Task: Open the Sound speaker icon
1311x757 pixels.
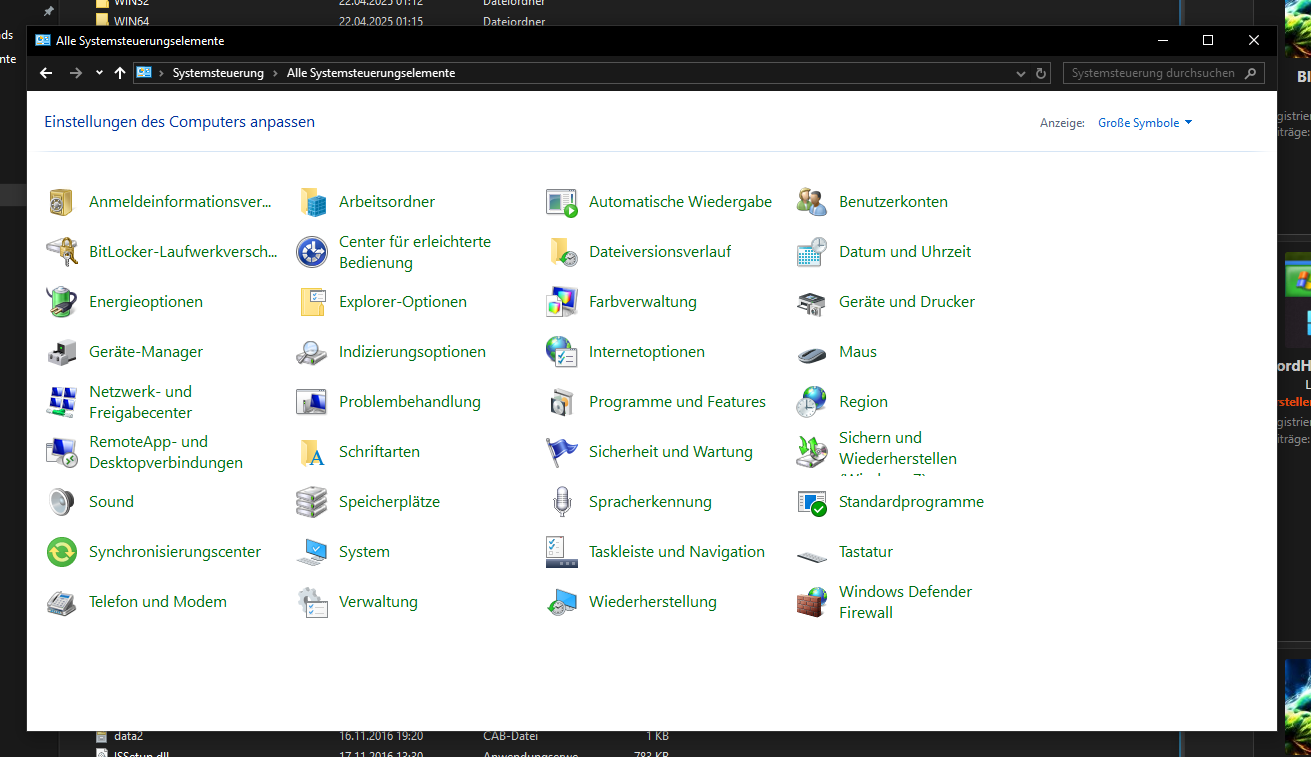Action: pos(62,502)
